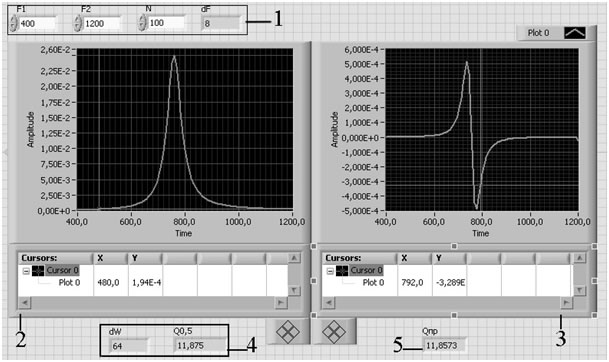The width and height of the screenshot is (609, 362).
Task: Click the Plot 0 legend line icon
Action: coord(575,33)
